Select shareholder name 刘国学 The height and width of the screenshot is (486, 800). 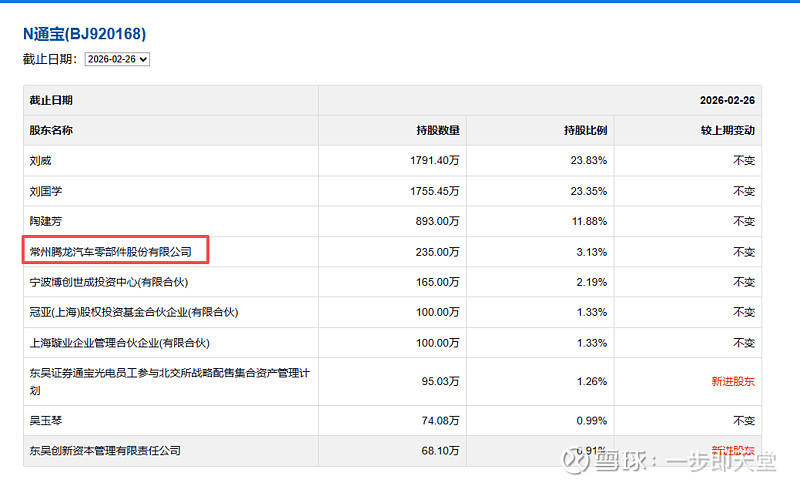click(45, 191)
